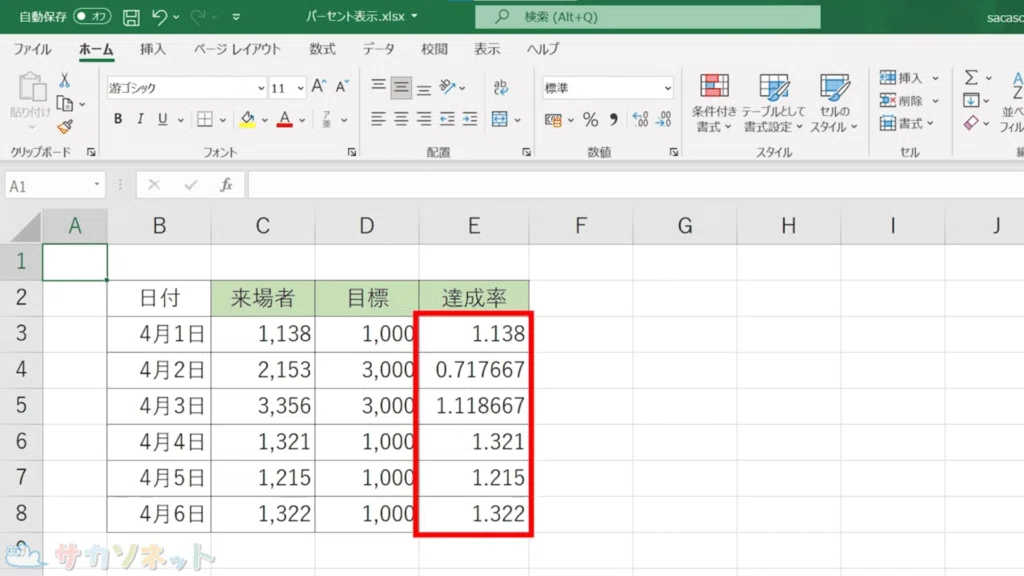Click the Clear eraser icon
This screenshot has height=576, width=1024.
click(971, 123)
